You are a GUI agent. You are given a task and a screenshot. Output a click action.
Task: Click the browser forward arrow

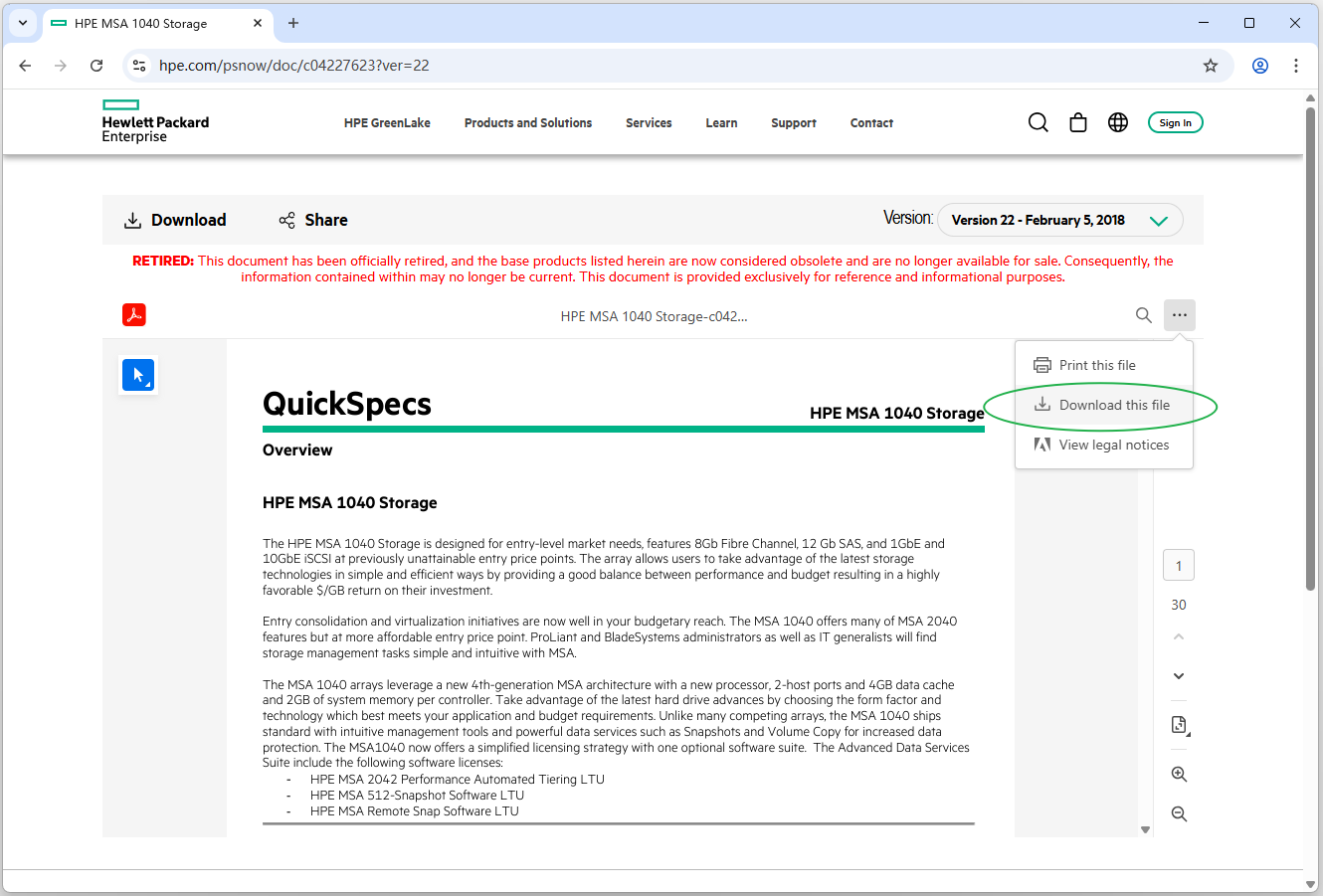click(61, 66)
